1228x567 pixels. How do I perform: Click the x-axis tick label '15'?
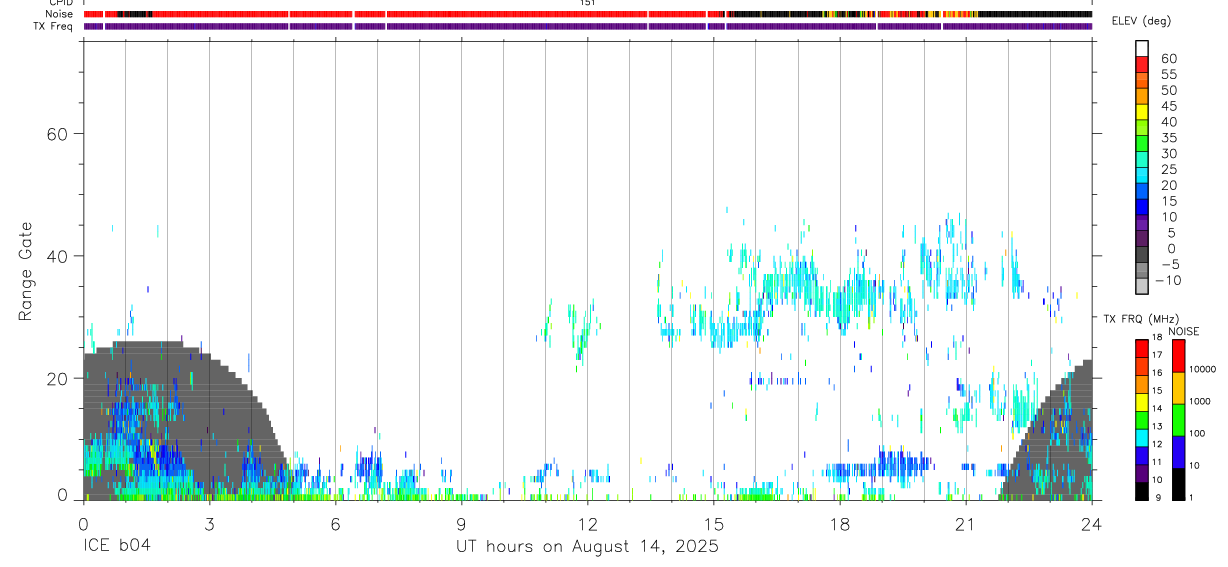click(x=713, y=524)
